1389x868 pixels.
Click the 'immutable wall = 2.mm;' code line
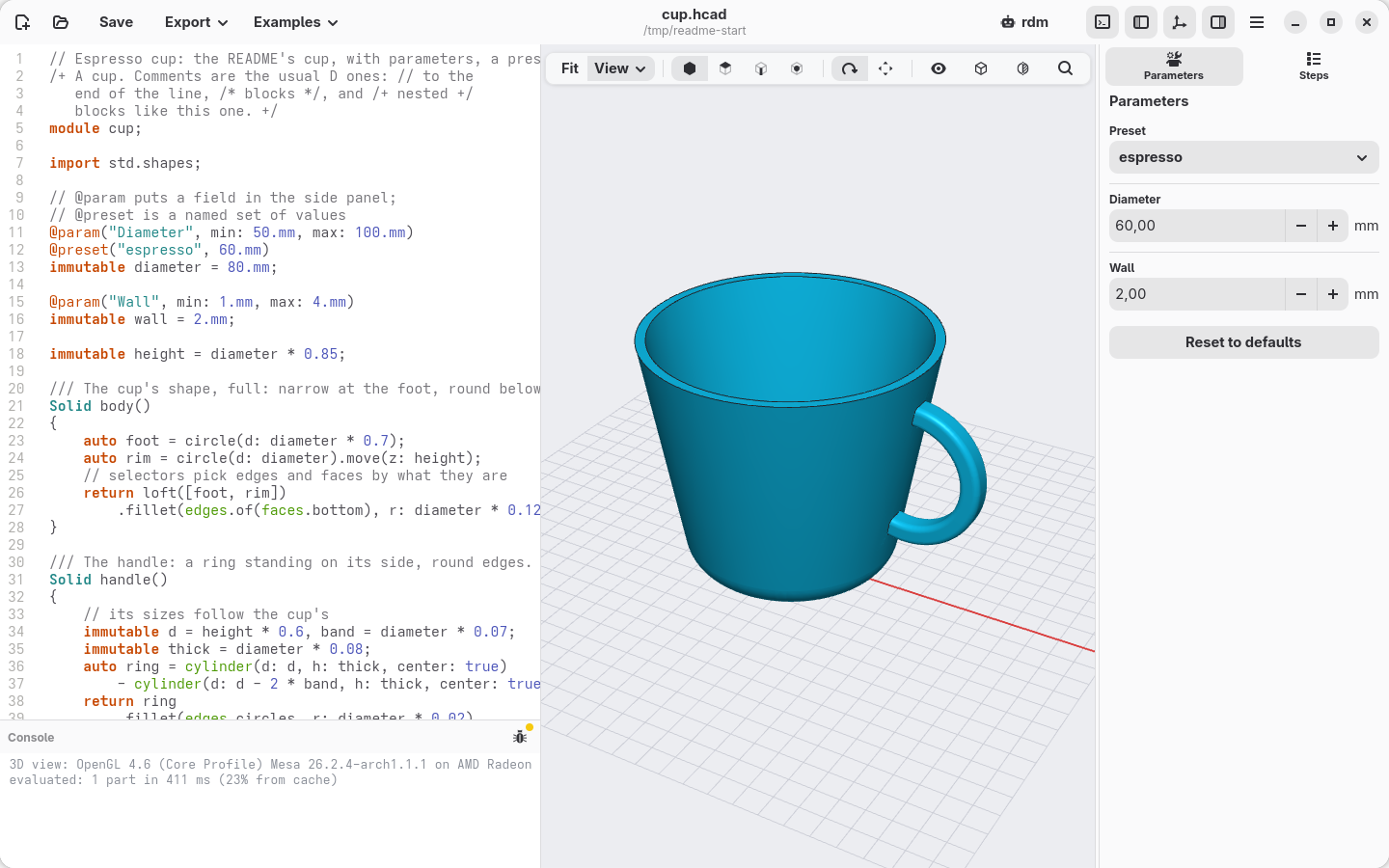(x=142, y=319)
